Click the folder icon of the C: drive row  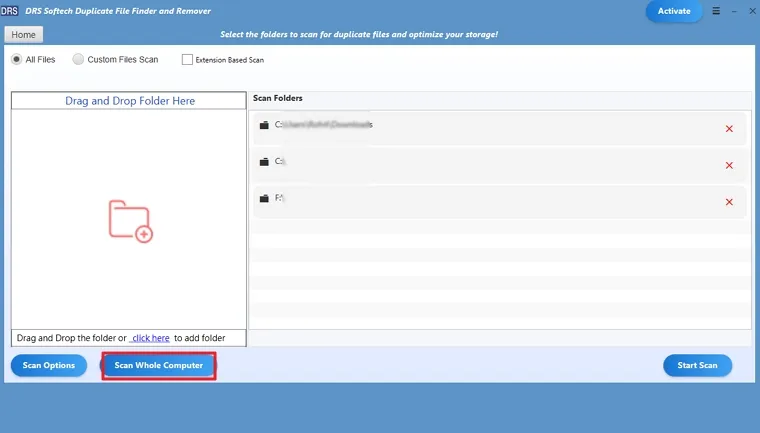pos(264,161)
